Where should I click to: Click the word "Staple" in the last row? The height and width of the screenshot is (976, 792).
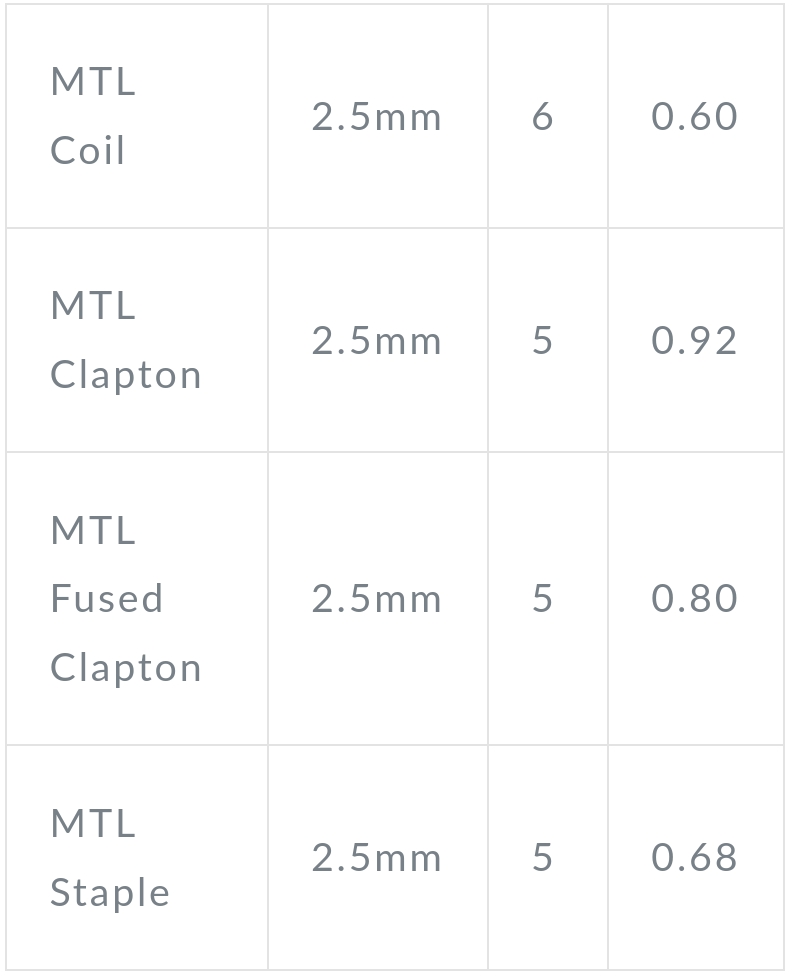[110, 892]
